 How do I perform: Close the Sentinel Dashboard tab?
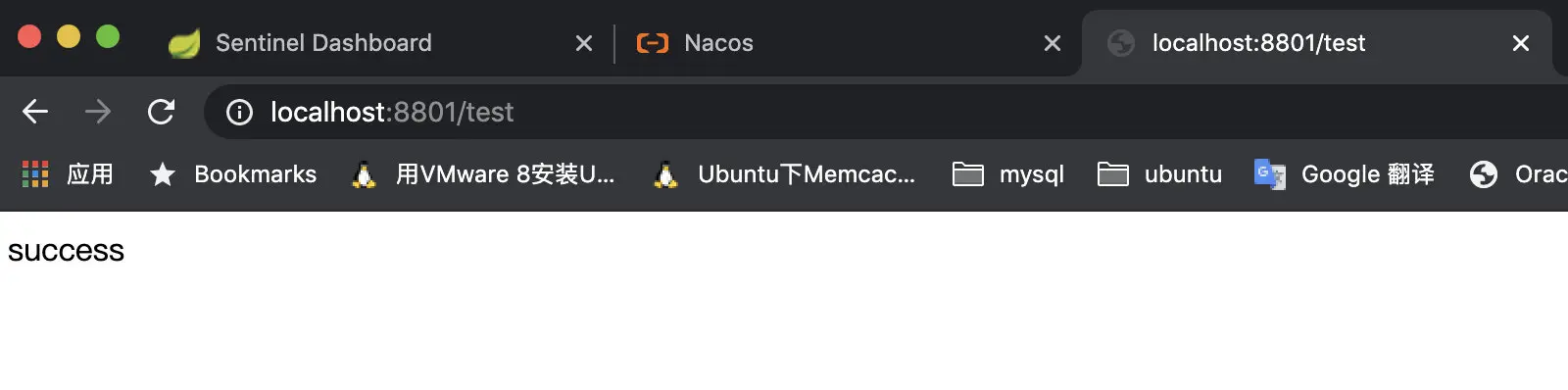[584, 43]
